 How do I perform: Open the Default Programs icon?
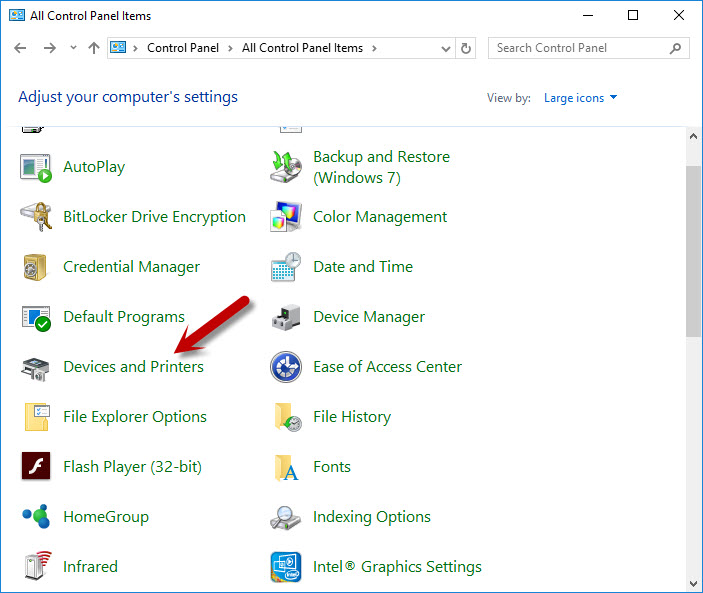click(x=36, y=317)
